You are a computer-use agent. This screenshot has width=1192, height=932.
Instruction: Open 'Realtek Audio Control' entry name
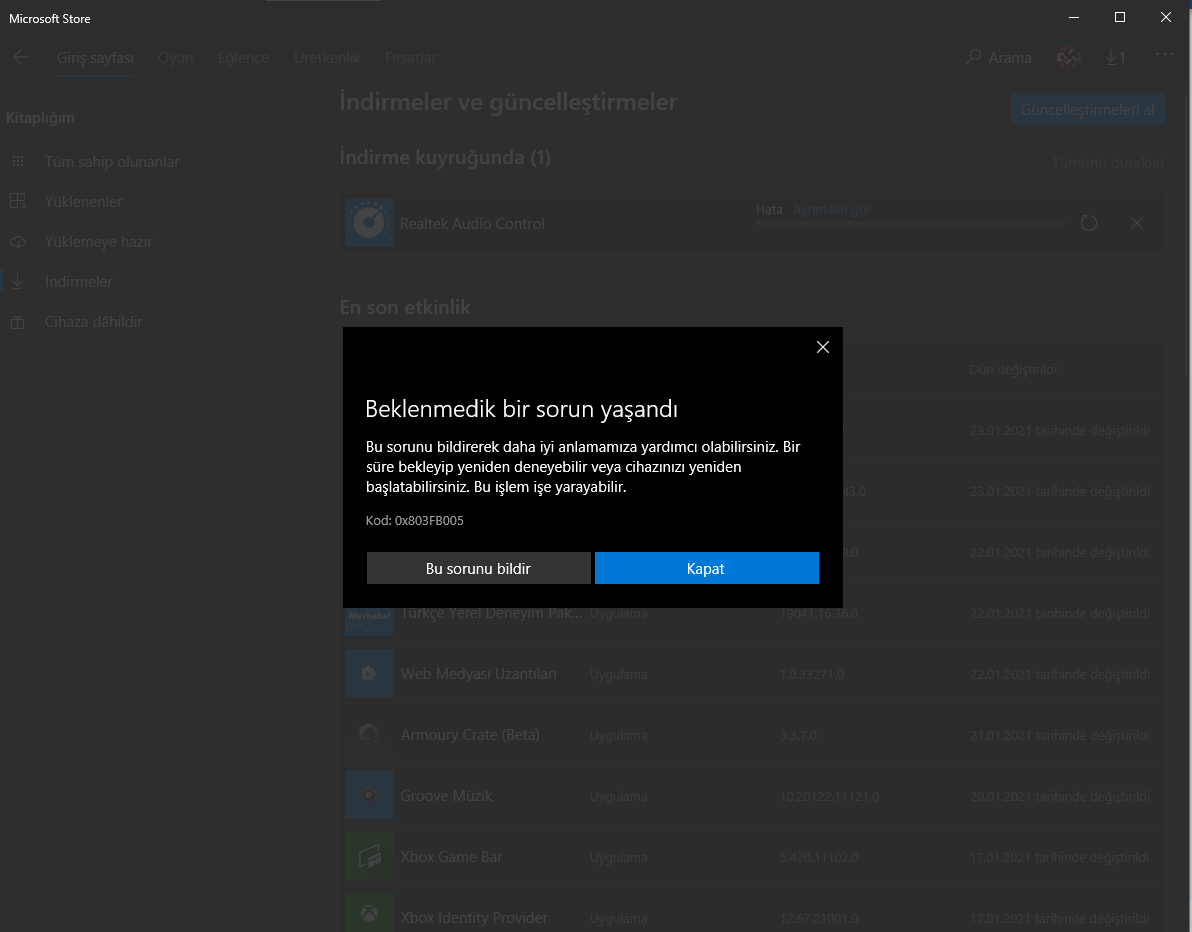(x=472, y=223)
